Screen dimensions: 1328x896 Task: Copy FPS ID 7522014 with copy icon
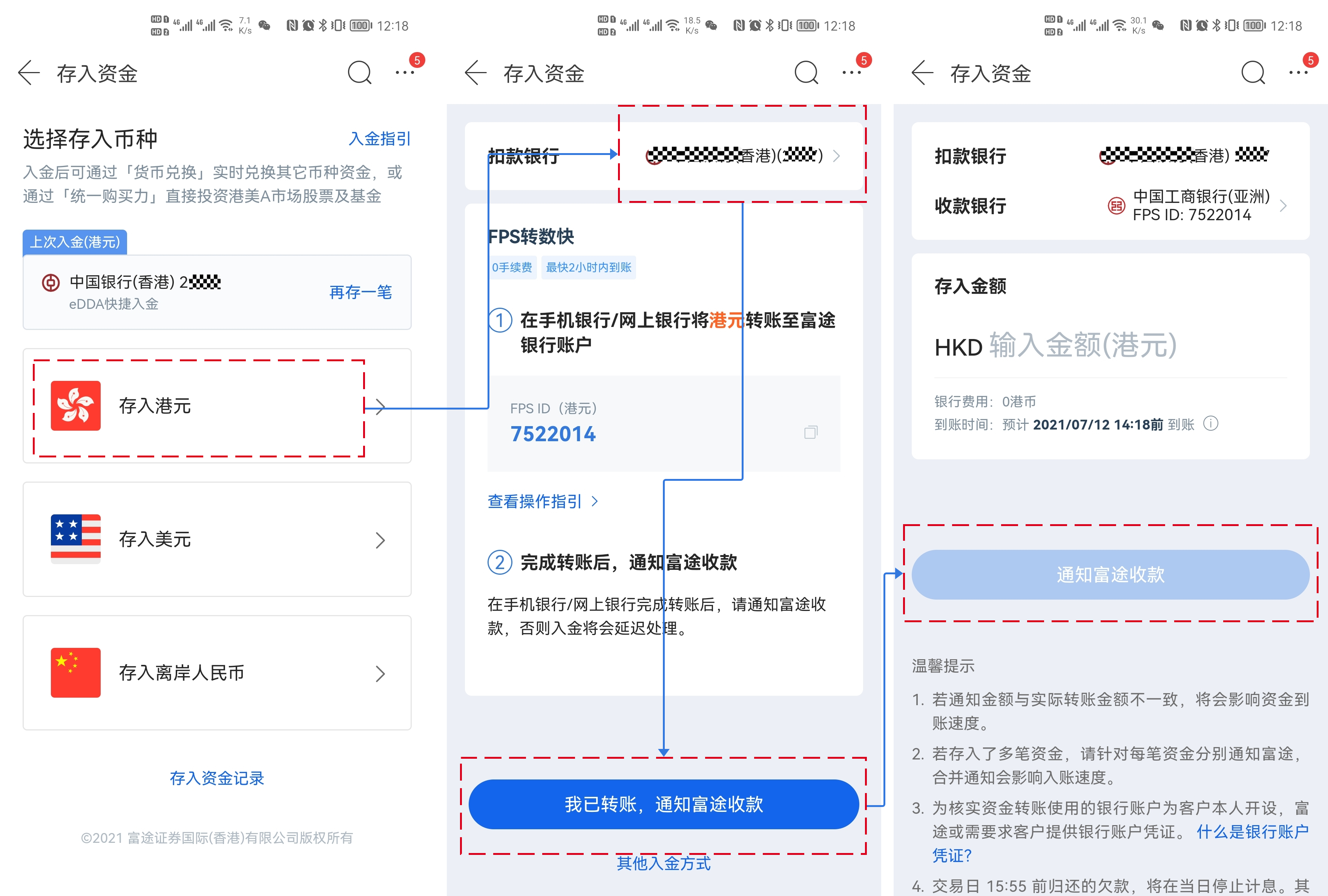(x=811, y=433)
